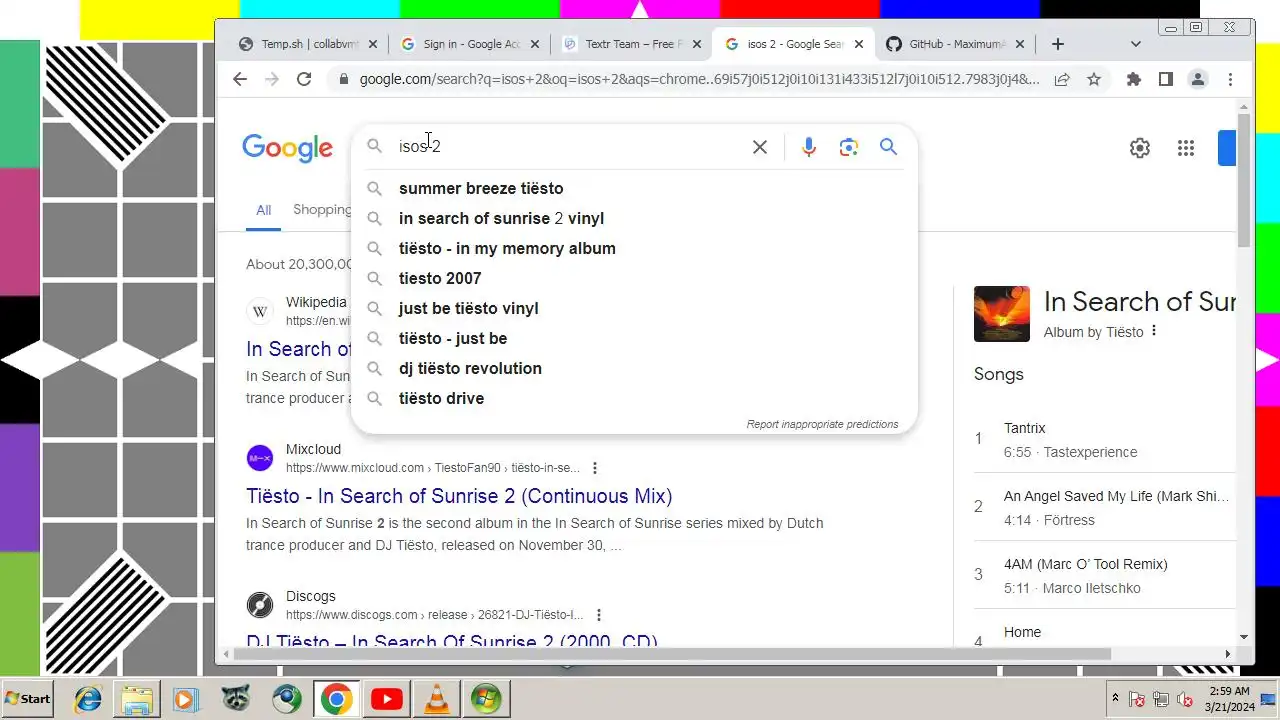The height and width of the screenshot is (720, 1280).
Task: Switch to the Sign in - Google Accounts tab
Action: pos(472,44)
